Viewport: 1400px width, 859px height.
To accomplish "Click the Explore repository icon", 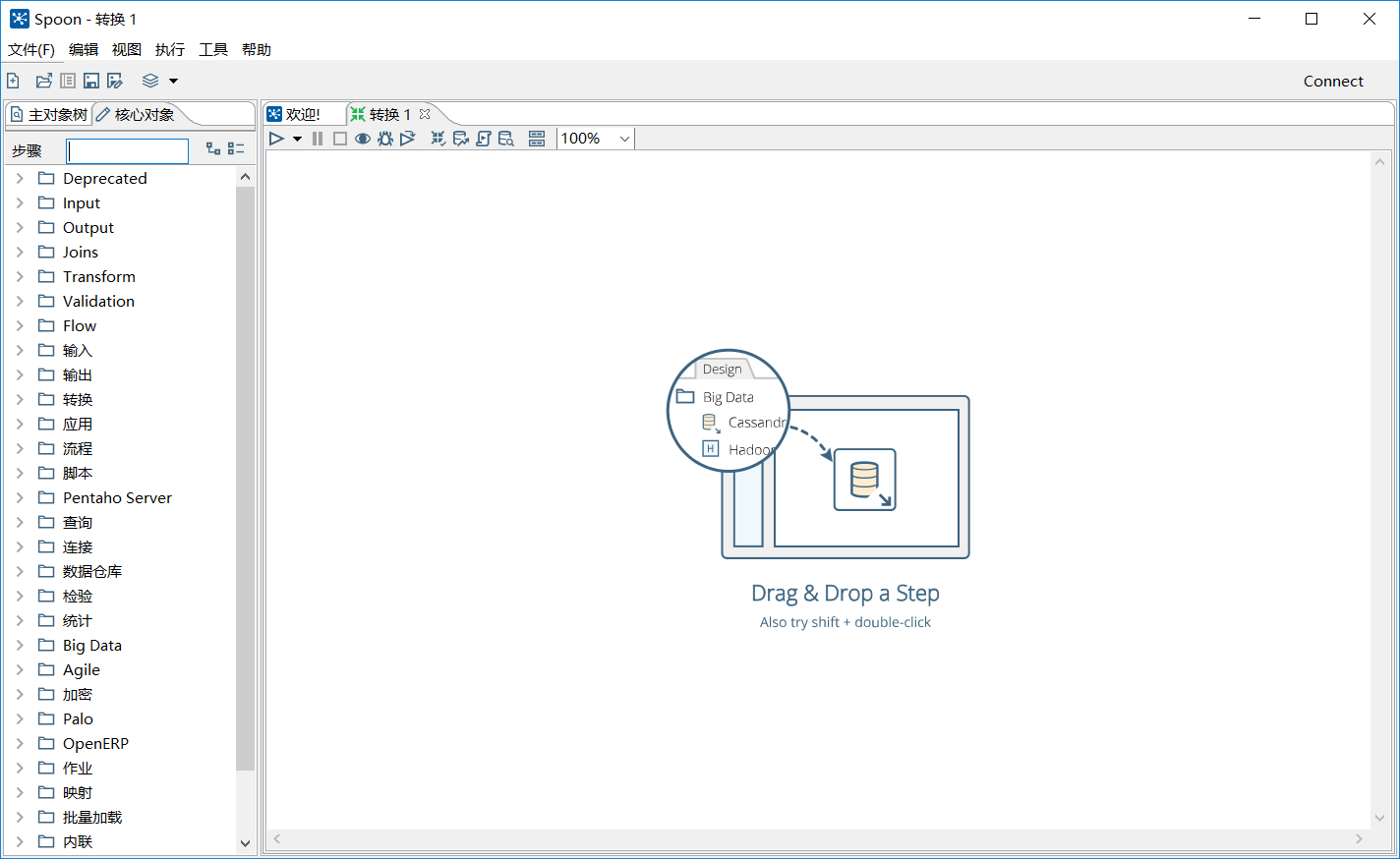I will coord(68,81).
